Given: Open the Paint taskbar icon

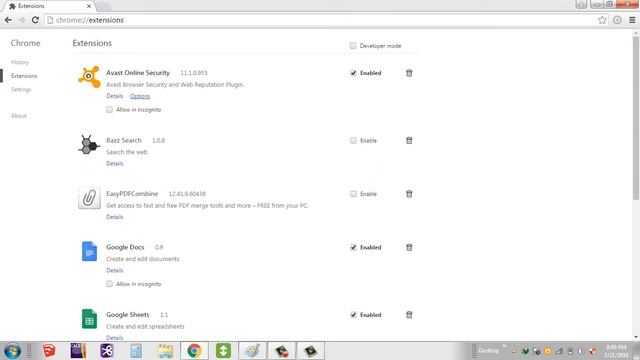Looking at the screenshot, I should [252, 351].
